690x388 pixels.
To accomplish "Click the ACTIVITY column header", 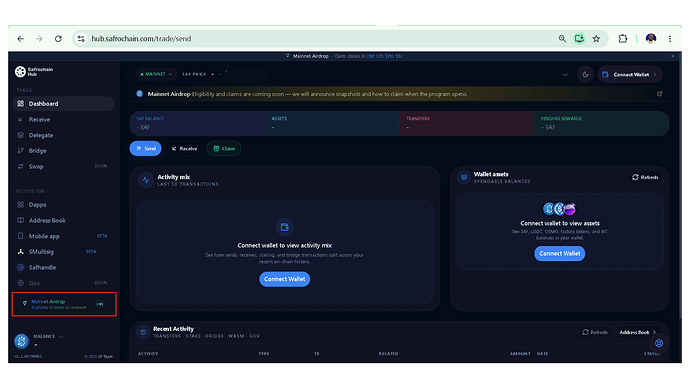I will click(x=148, y=354).
